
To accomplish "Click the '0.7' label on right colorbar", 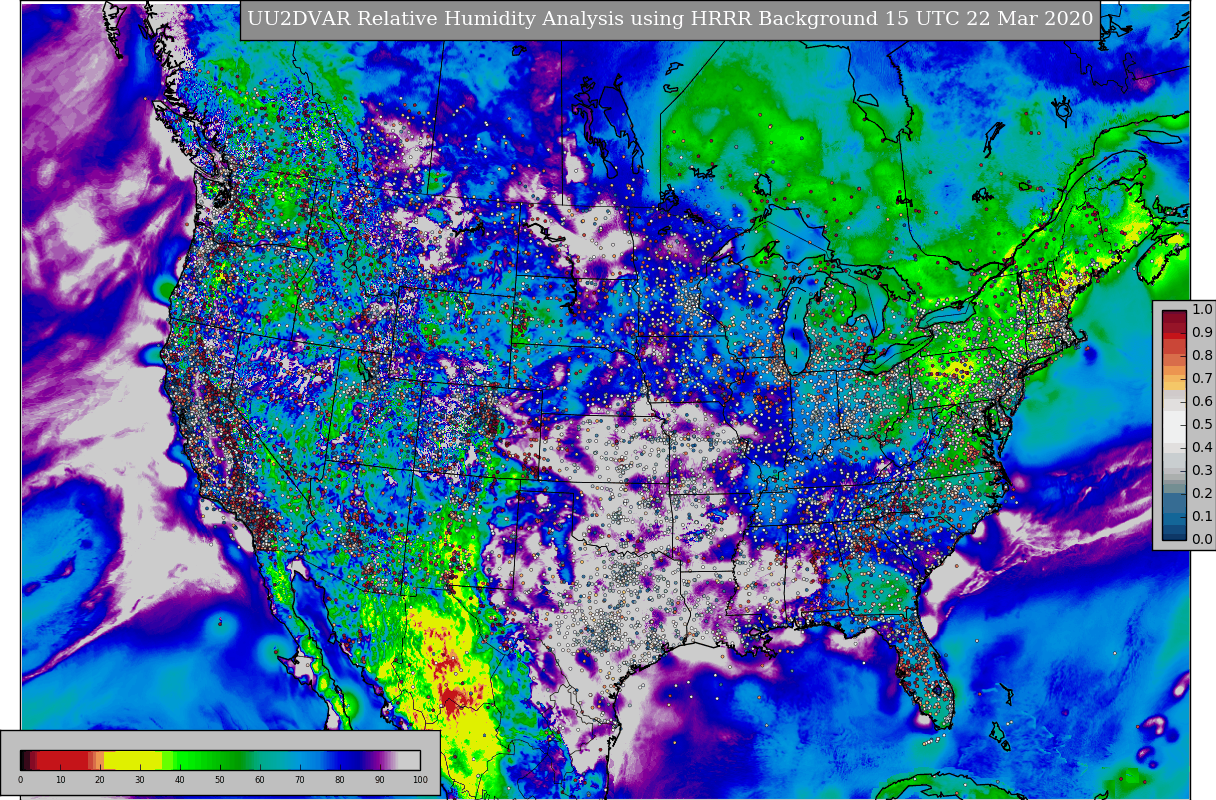I will (x=1202, y=379).
